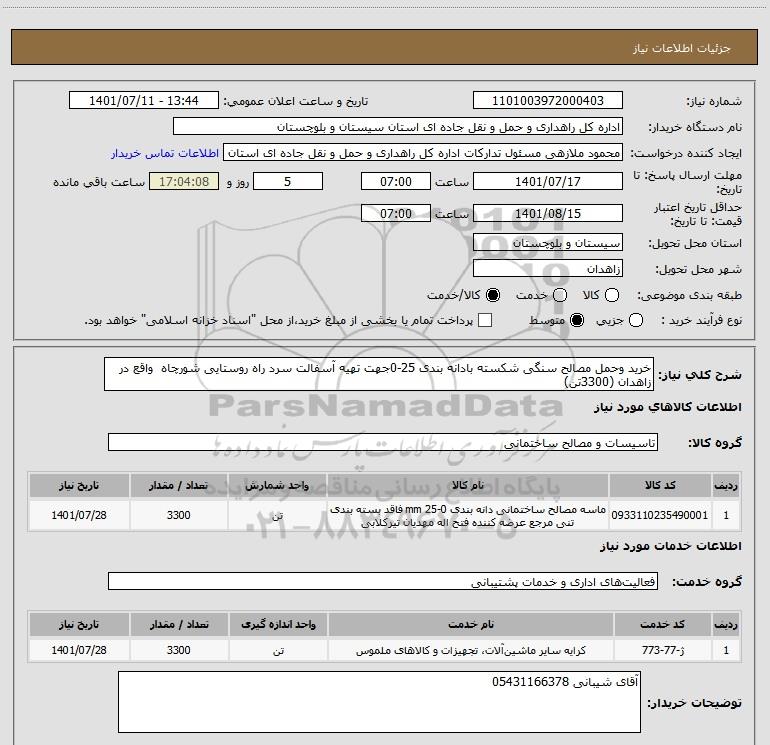Select کالا/خدمت radio button
Image resolution: width=770 pixels, height=745 pixels.
493,295
